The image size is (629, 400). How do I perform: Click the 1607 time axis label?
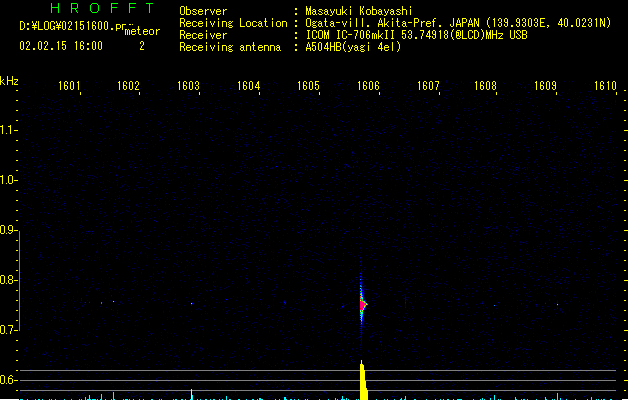[x=428, y=86]
